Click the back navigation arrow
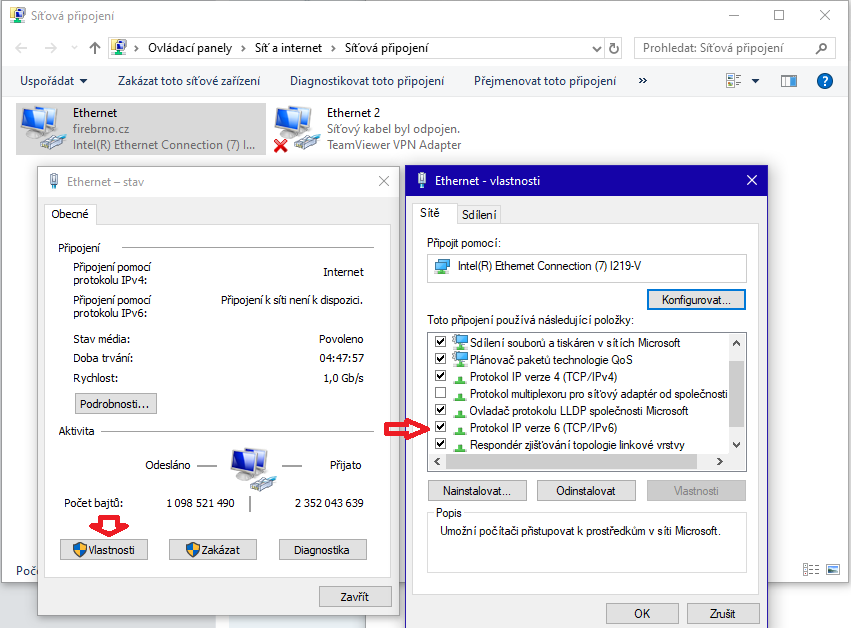851x628 pixels. (20, 48)
